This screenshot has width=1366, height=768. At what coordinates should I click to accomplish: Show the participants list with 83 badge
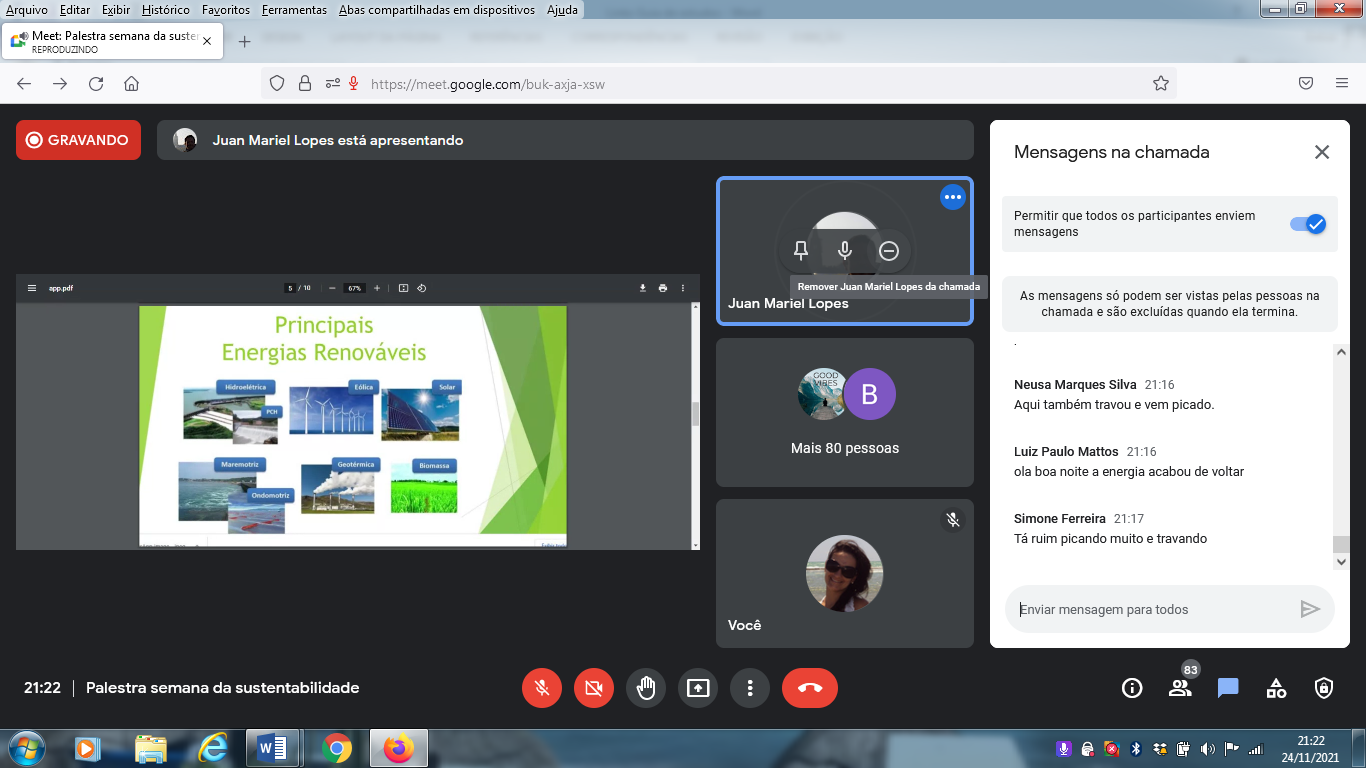[x=1180, y=688]
